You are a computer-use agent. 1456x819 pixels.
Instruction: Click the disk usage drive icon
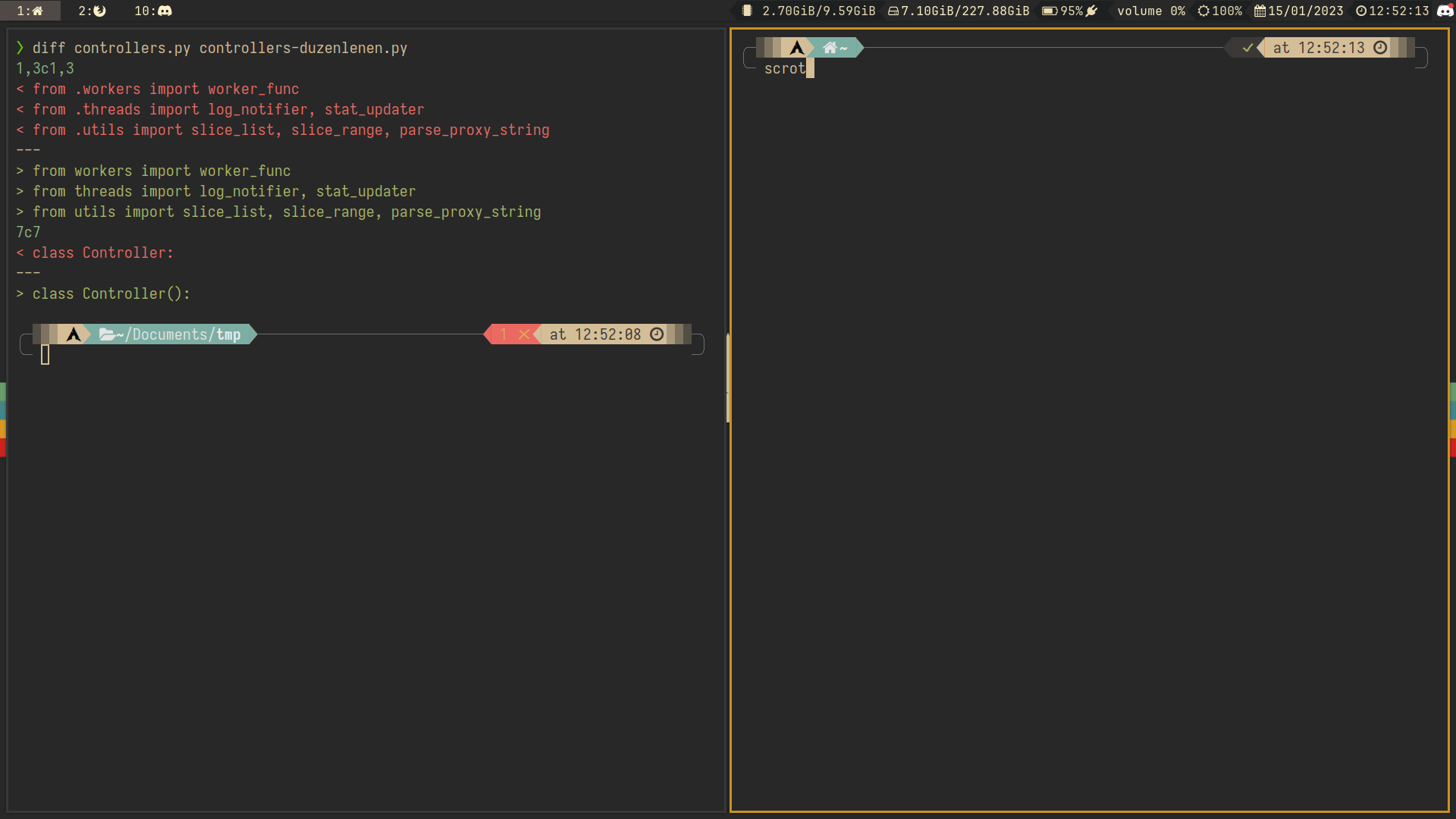point(893,11)
